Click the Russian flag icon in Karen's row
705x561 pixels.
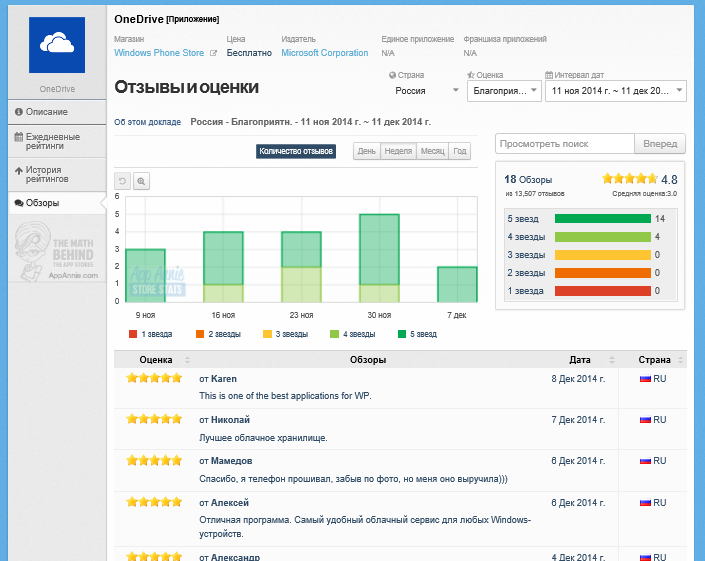646,379
